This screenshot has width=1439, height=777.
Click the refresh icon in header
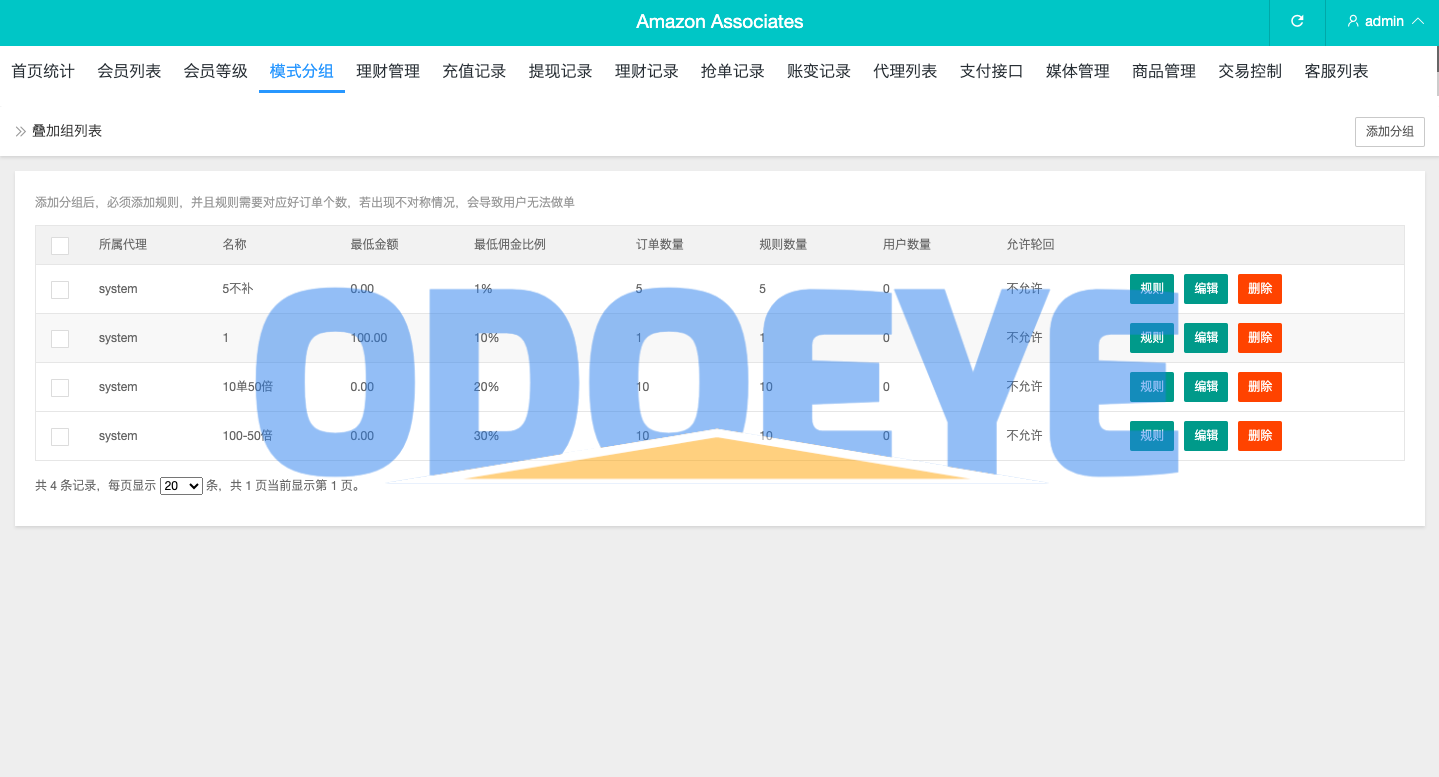click(x=1297, y=21)
